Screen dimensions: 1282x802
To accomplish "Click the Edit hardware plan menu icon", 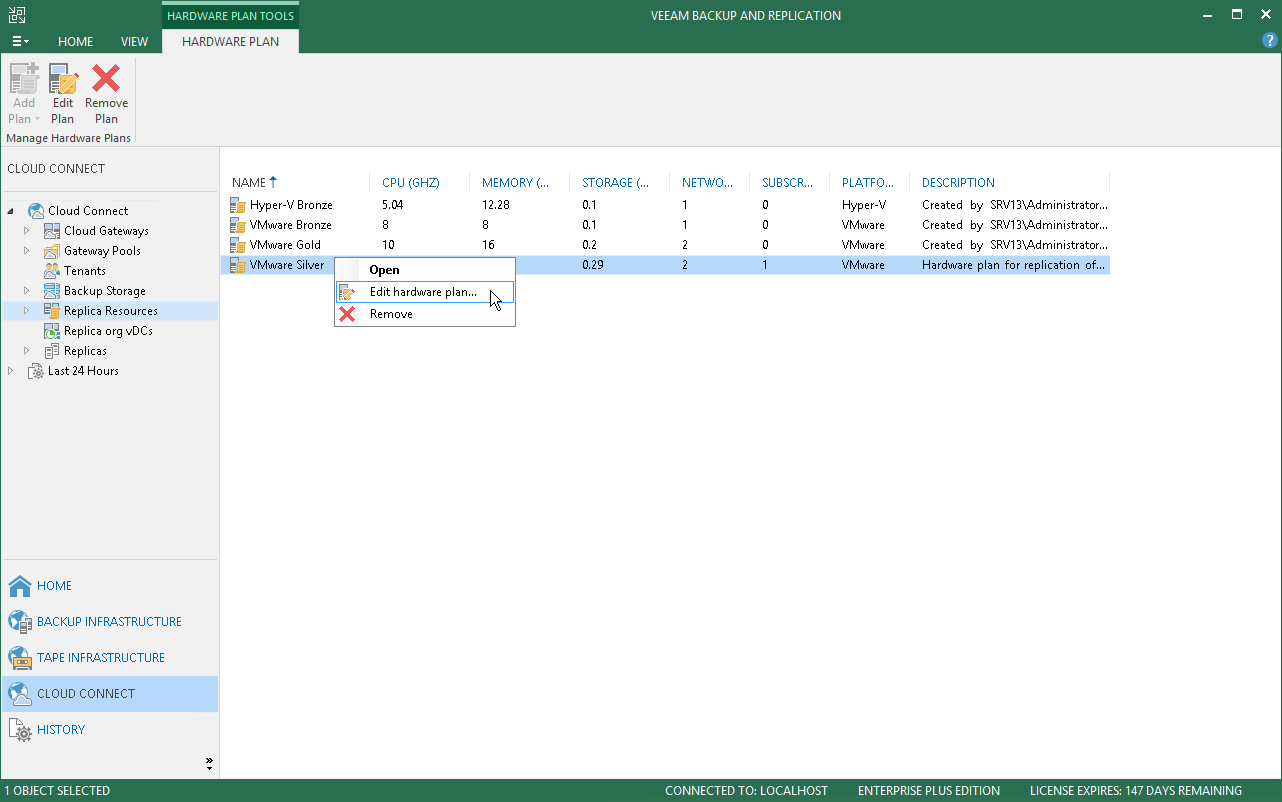I will tap(347, 292).
